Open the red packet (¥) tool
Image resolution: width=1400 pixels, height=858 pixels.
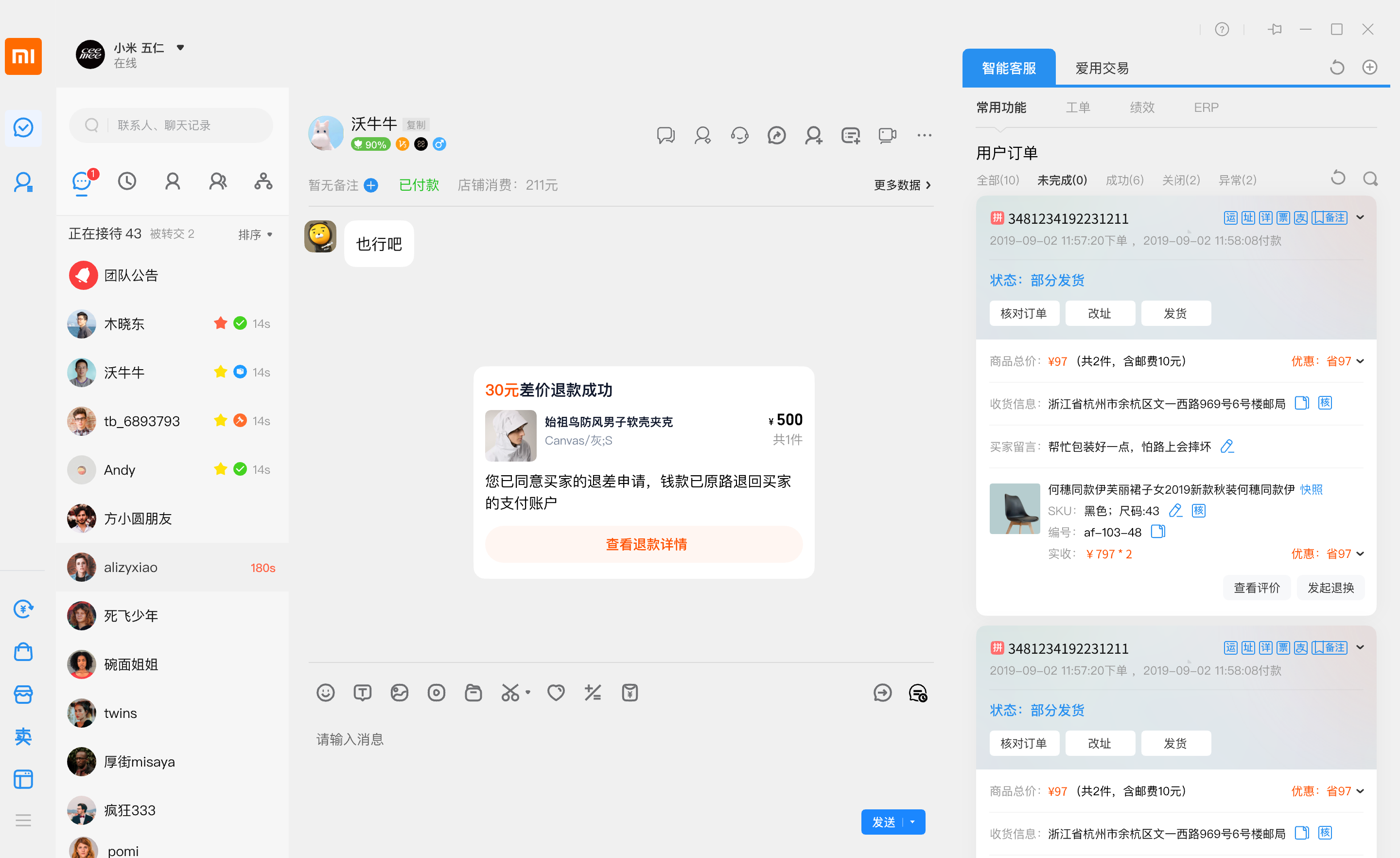coord(630,693)
